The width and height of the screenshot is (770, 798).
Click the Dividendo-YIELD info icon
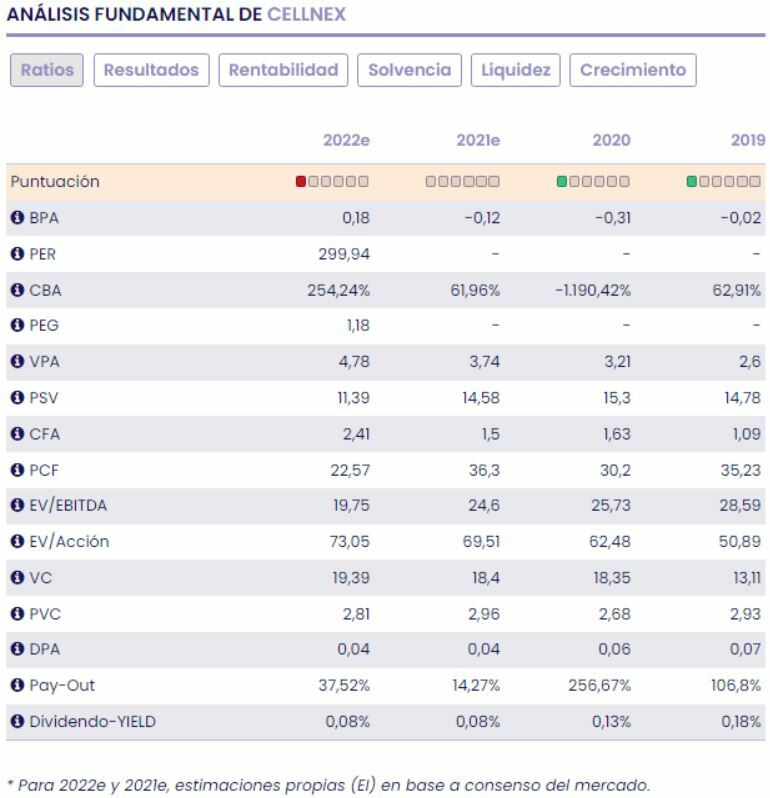(16, 721)
